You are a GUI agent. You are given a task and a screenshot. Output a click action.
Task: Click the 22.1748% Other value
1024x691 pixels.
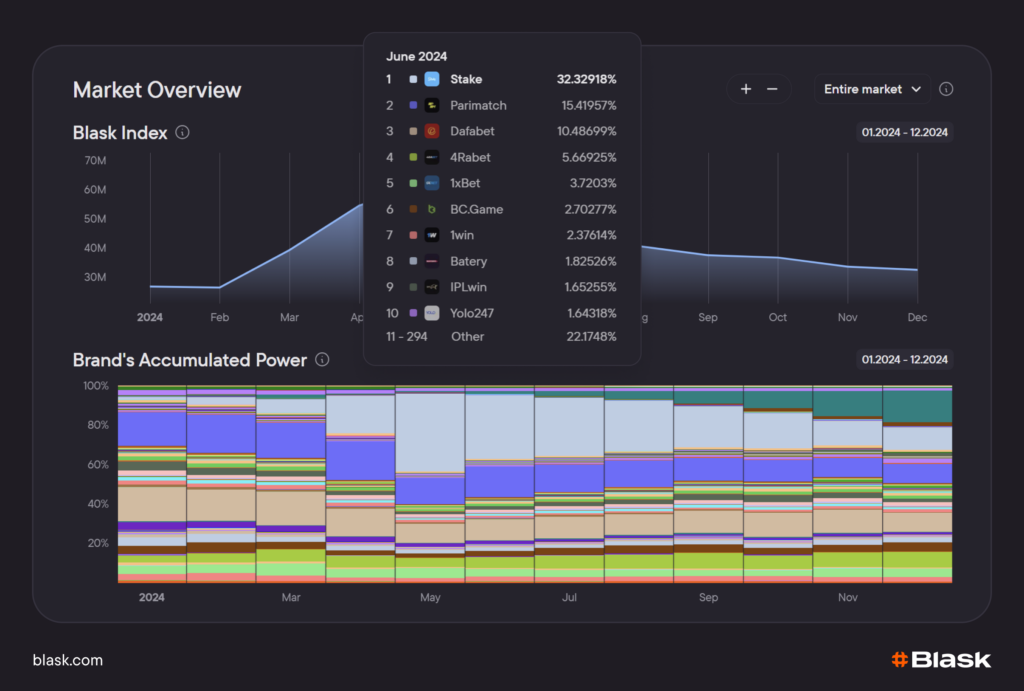(592, 336)
